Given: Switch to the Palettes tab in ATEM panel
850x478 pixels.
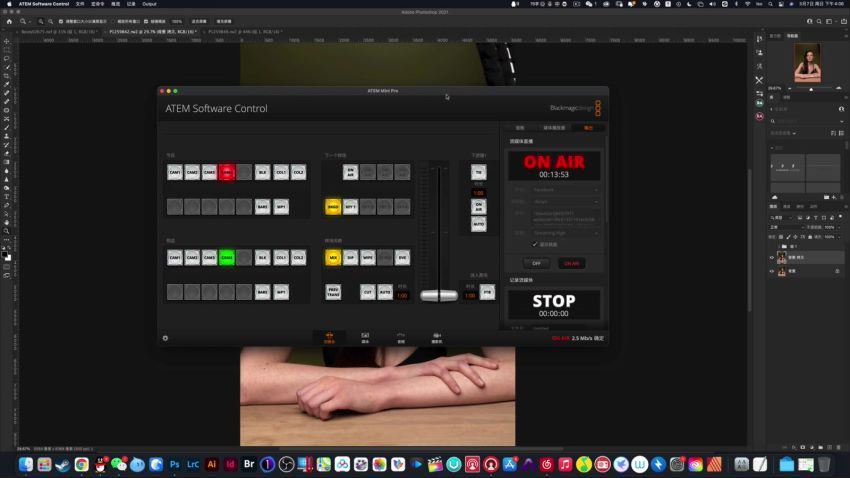Looking at the screenshot, I should click(x=520, y=128).
